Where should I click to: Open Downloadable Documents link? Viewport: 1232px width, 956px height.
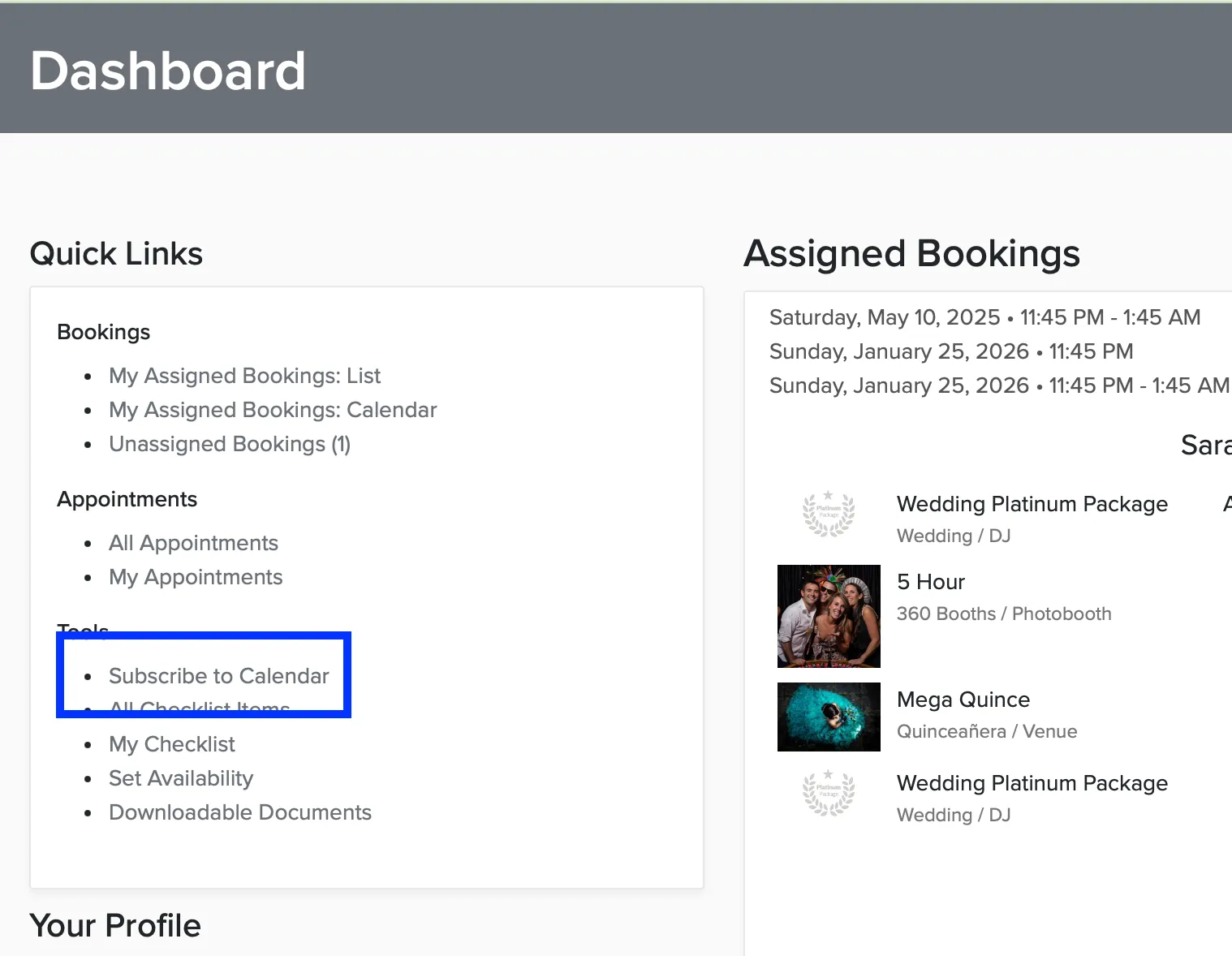(240, 812)
